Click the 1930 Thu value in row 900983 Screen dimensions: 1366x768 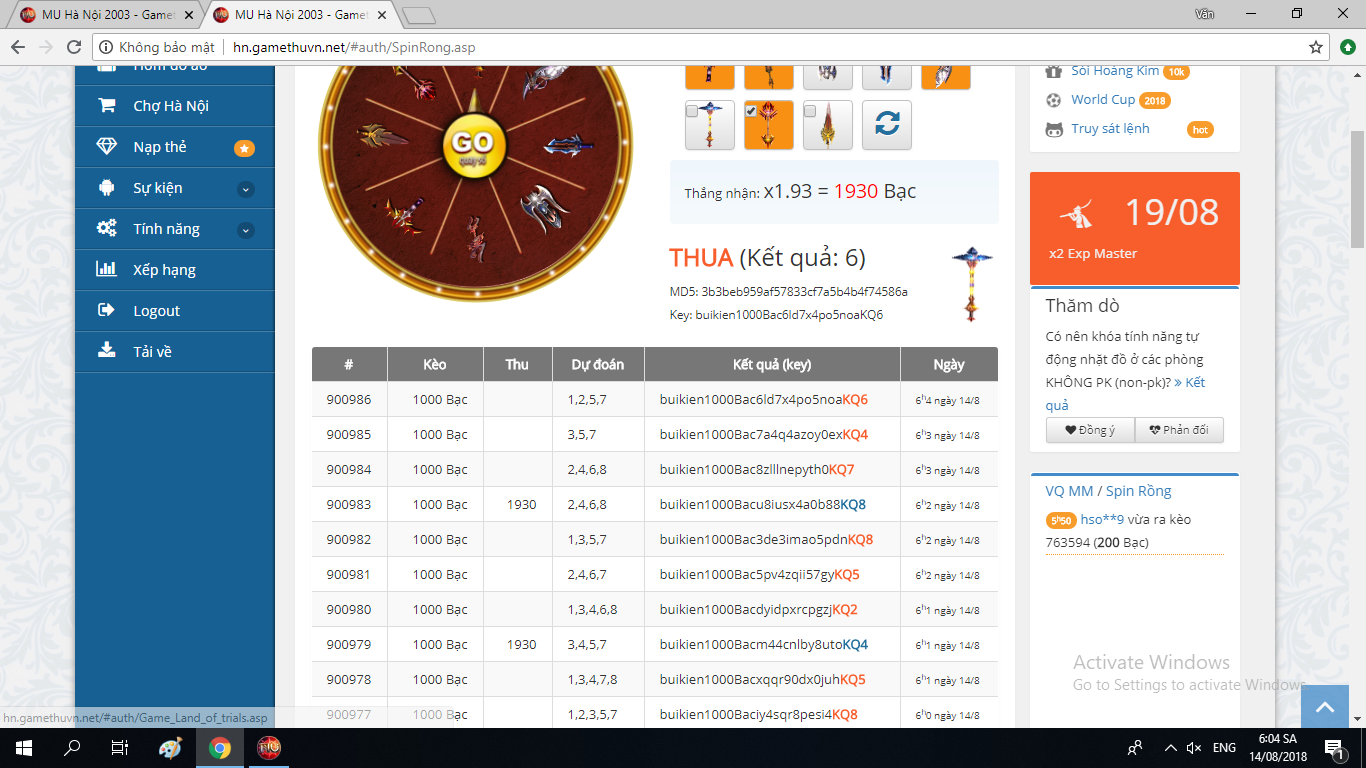tap(521, 504)
